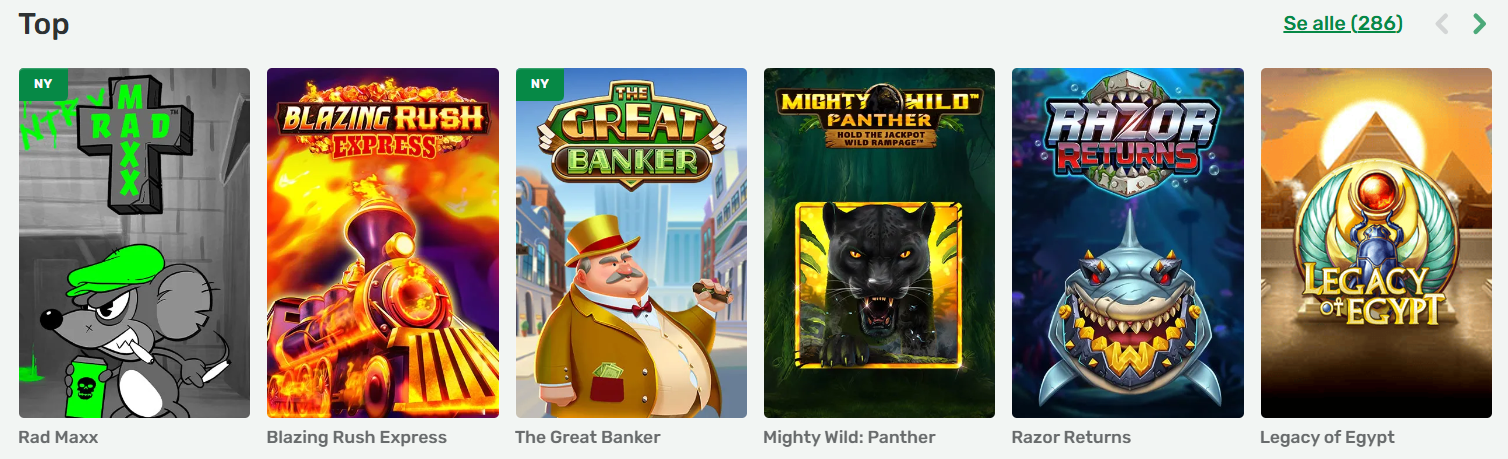
Task: Click the next carousel arrow
Action: pyautogui.click(x=1479, y=24)
